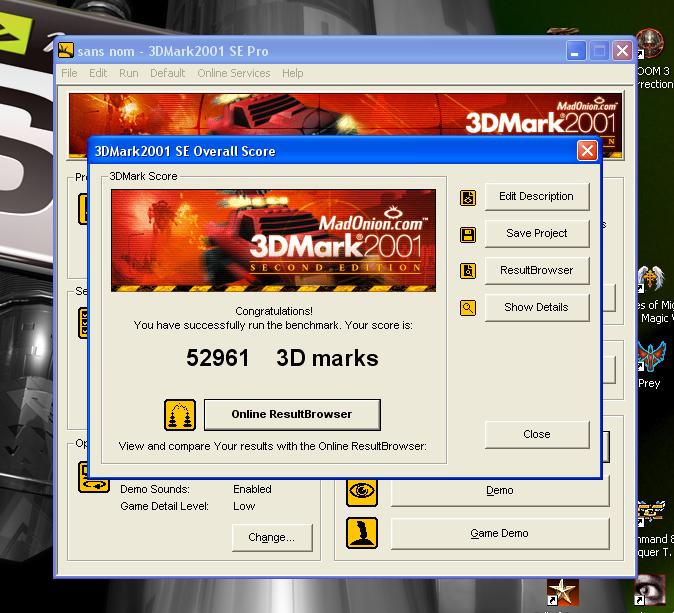Click the ResultBrowser document icon
The image size is (674, 613).
click(468, 271)
